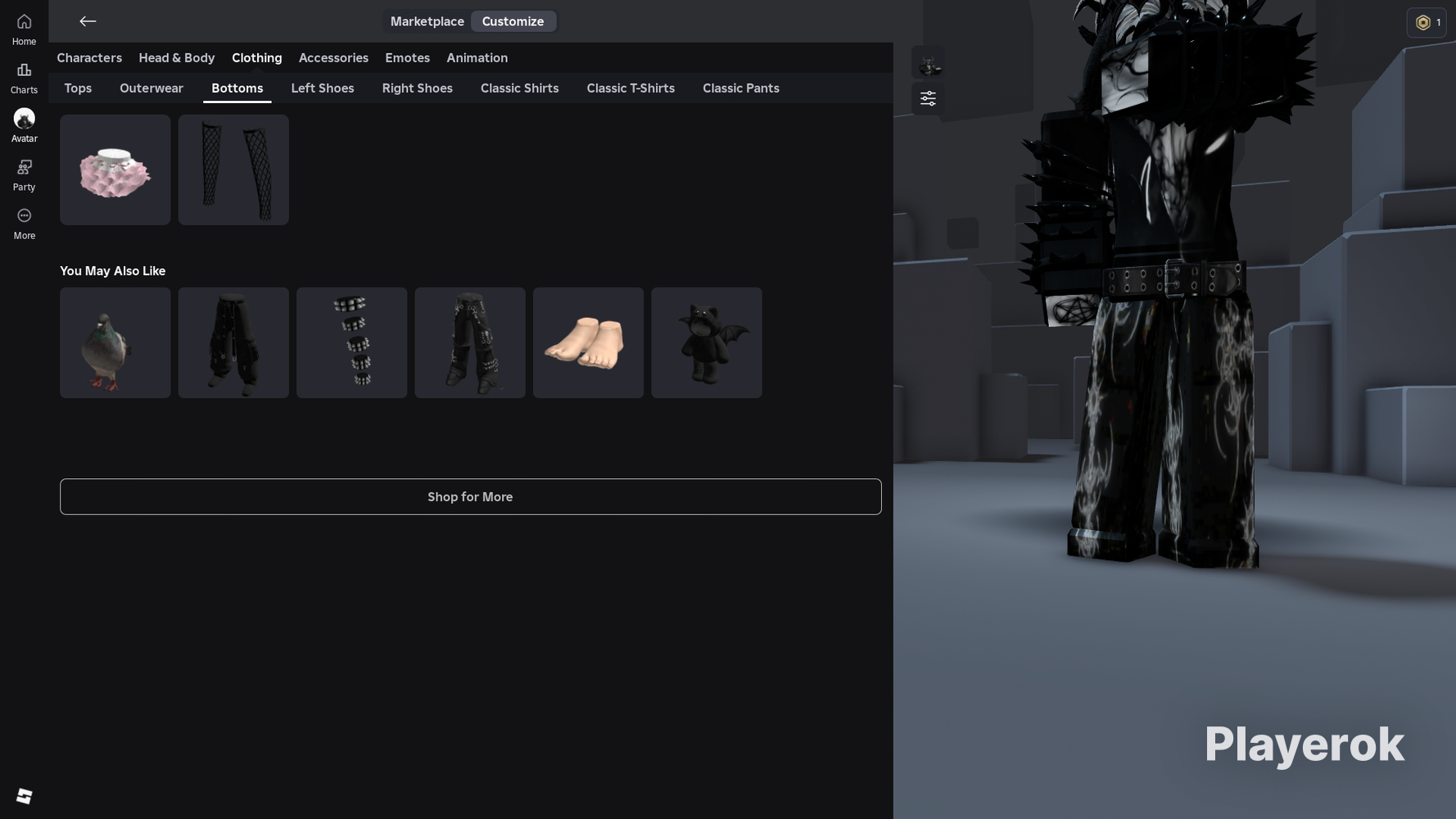Open the Animation category
1456x819 pixels.
(477, 58)
